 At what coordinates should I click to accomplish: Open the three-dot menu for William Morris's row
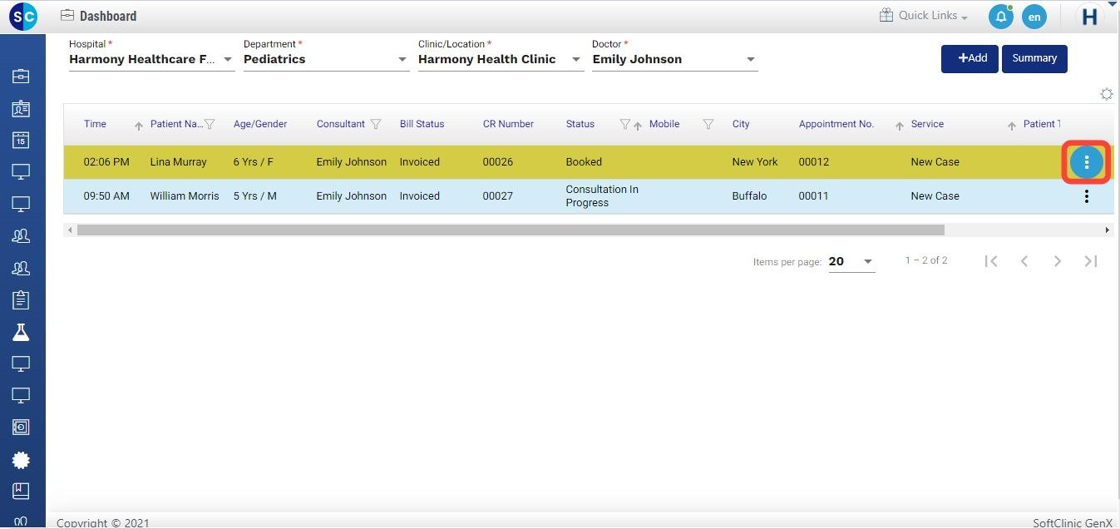coord(1086,196)
